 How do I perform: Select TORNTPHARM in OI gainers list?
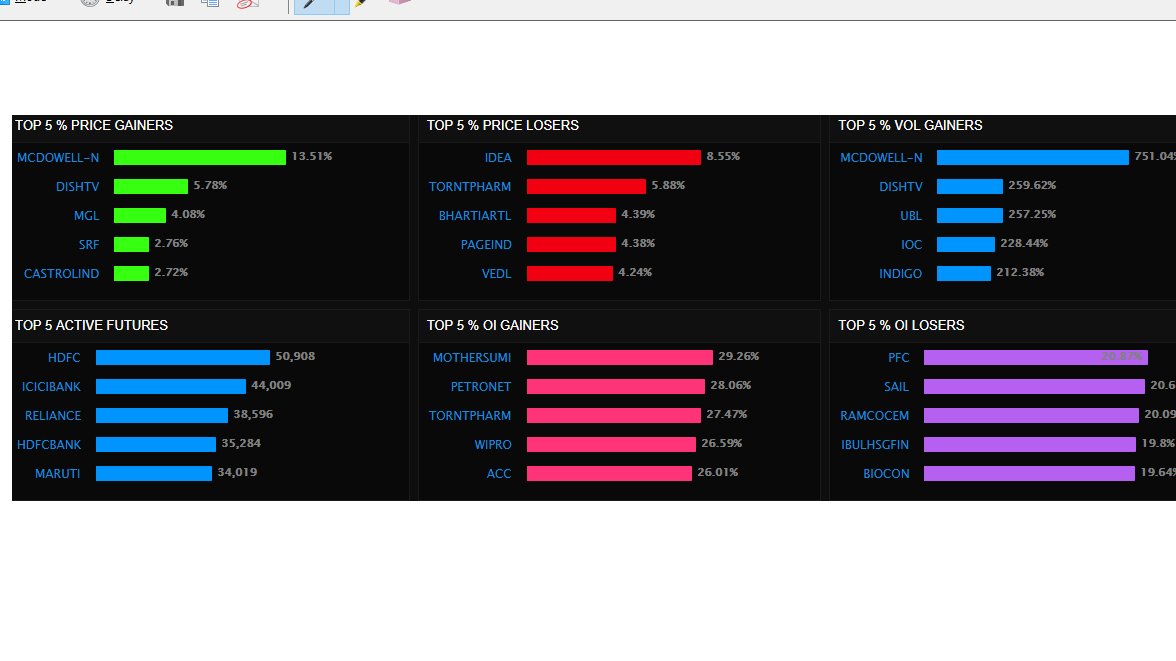pyautogui.click(x=470, y=416)
